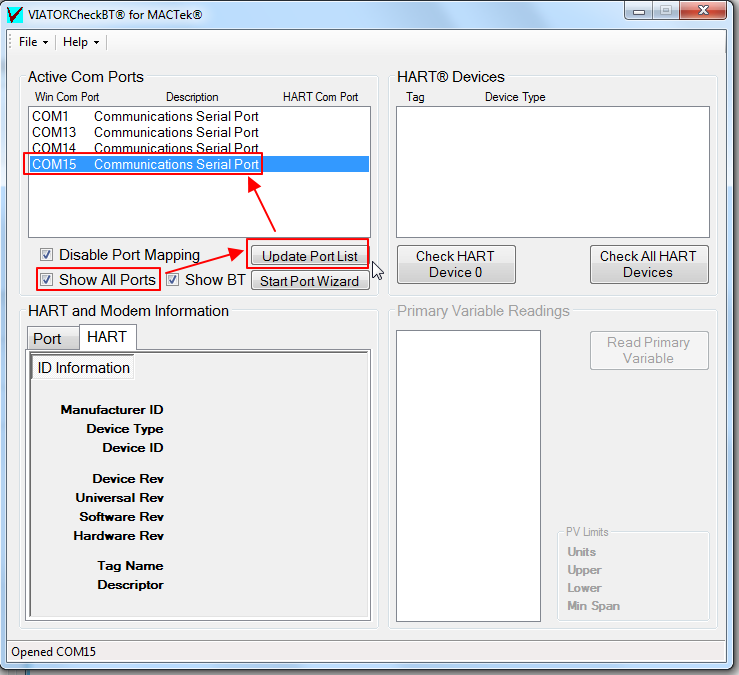Click the Universal Rev label
Screen dimensions: 739x675
click(x=119, y=498)
